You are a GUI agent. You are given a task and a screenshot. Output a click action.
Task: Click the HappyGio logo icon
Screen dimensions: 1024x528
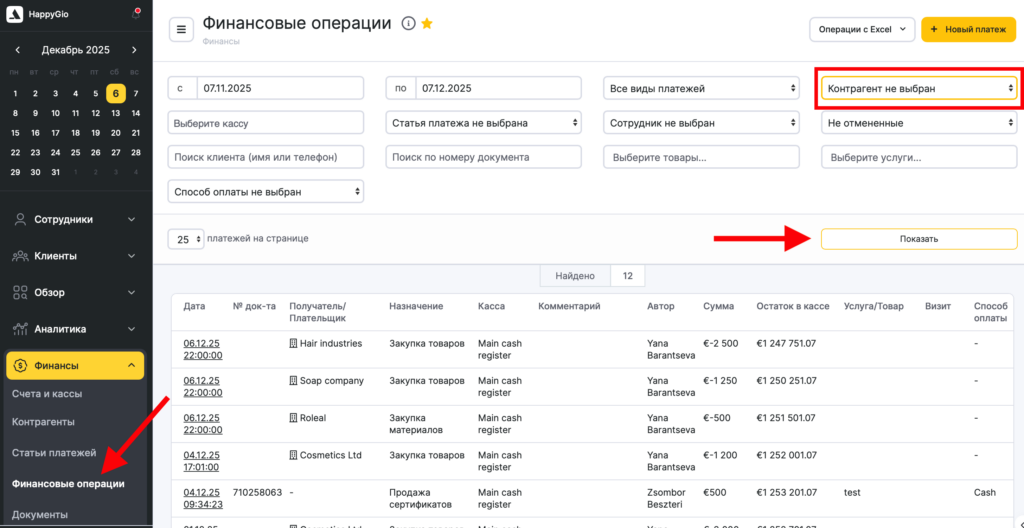pos(17,15)
